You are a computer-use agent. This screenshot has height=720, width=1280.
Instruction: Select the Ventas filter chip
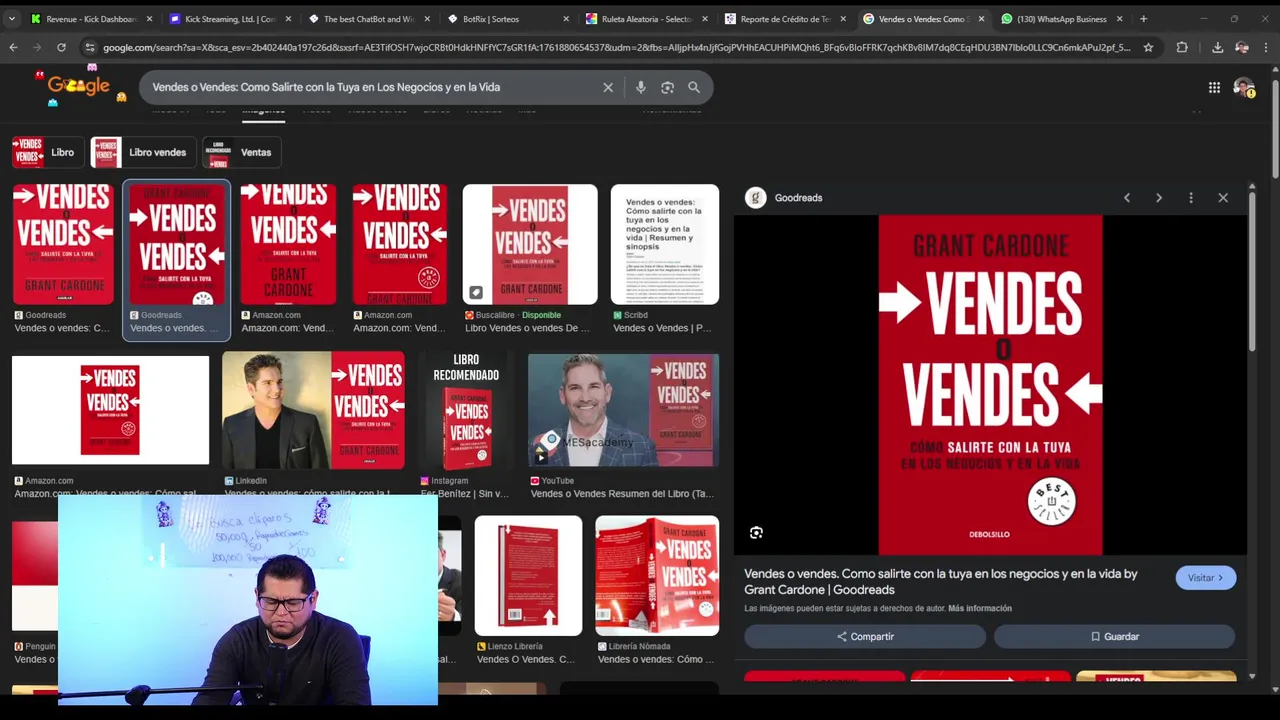[x=241, y=152]
